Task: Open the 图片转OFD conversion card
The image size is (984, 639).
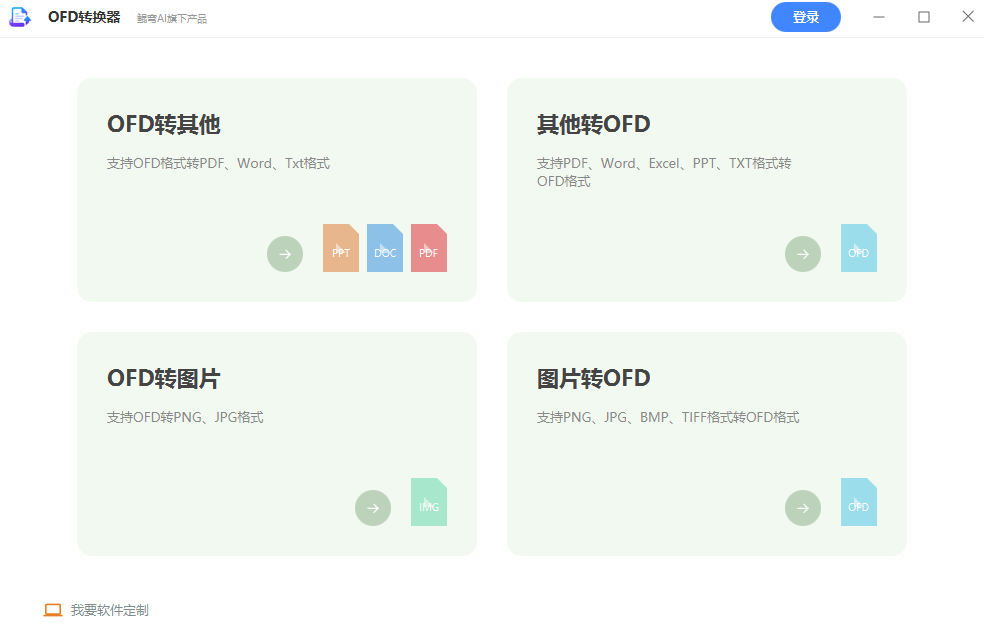Action: pyautogui.click(x=706, y=443)
